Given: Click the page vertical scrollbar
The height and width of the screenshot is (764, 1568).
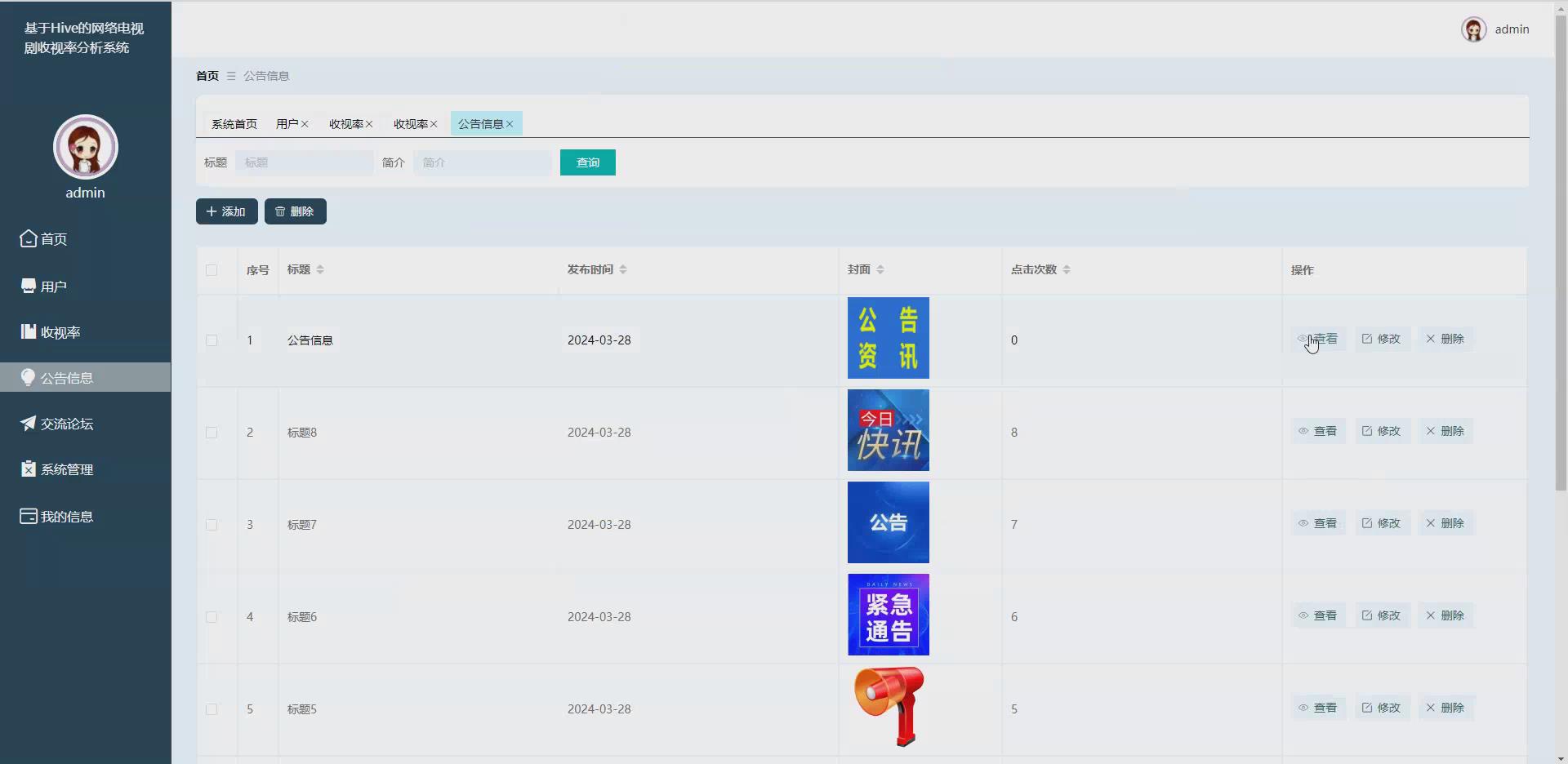Looking at the screenshot, I should click(x=1561, y=253).
